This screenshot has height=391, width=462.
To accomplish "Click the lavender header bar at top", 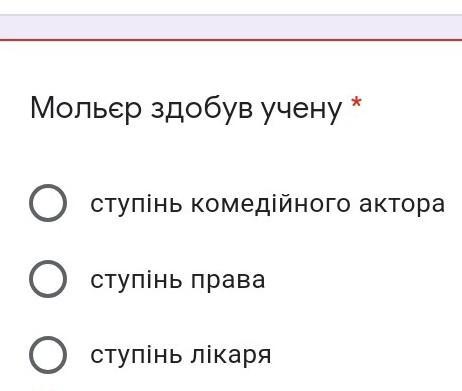I will click(231, 27).
